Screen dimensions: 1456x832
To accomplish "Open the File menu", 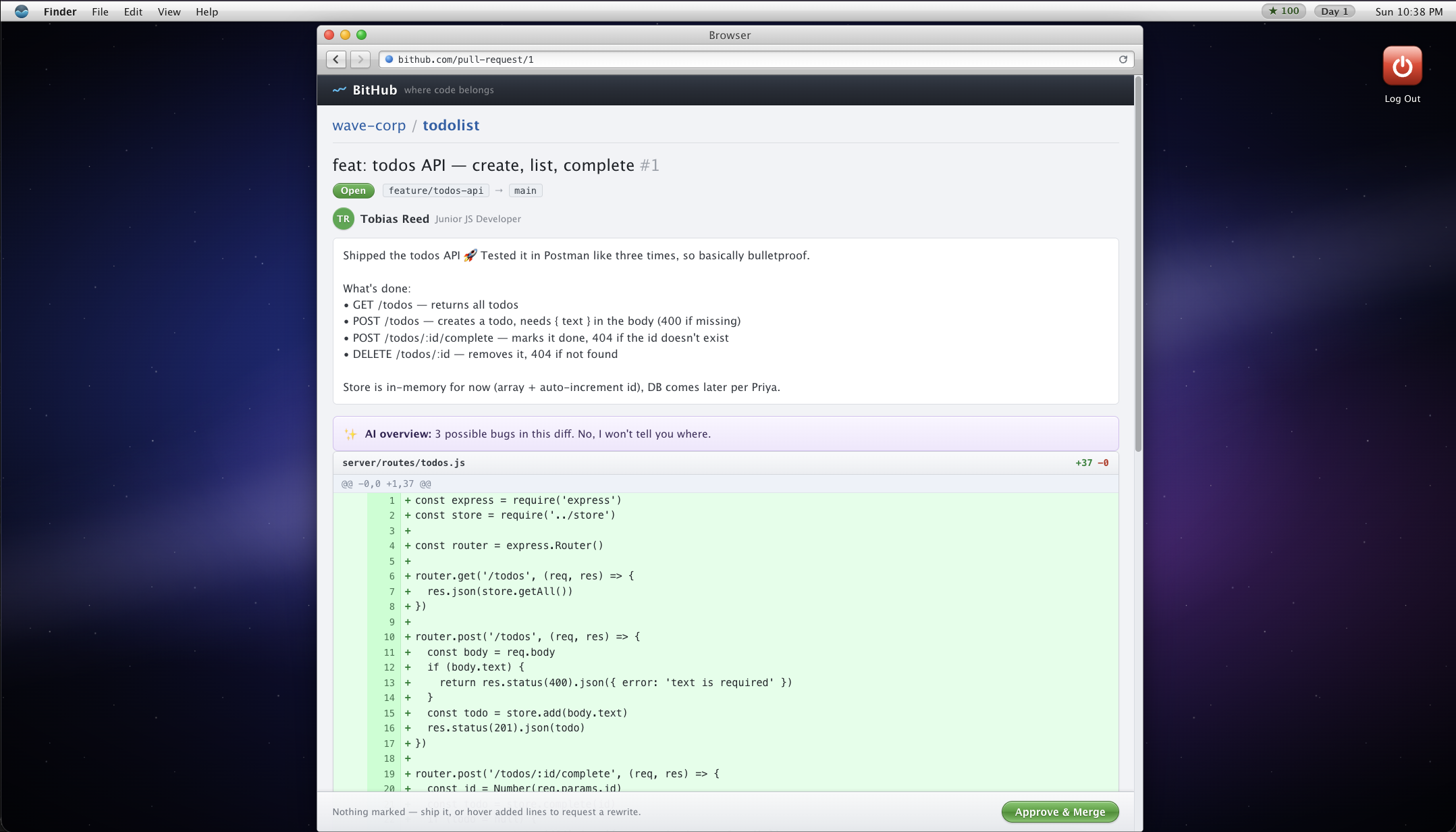I will 100,11.
